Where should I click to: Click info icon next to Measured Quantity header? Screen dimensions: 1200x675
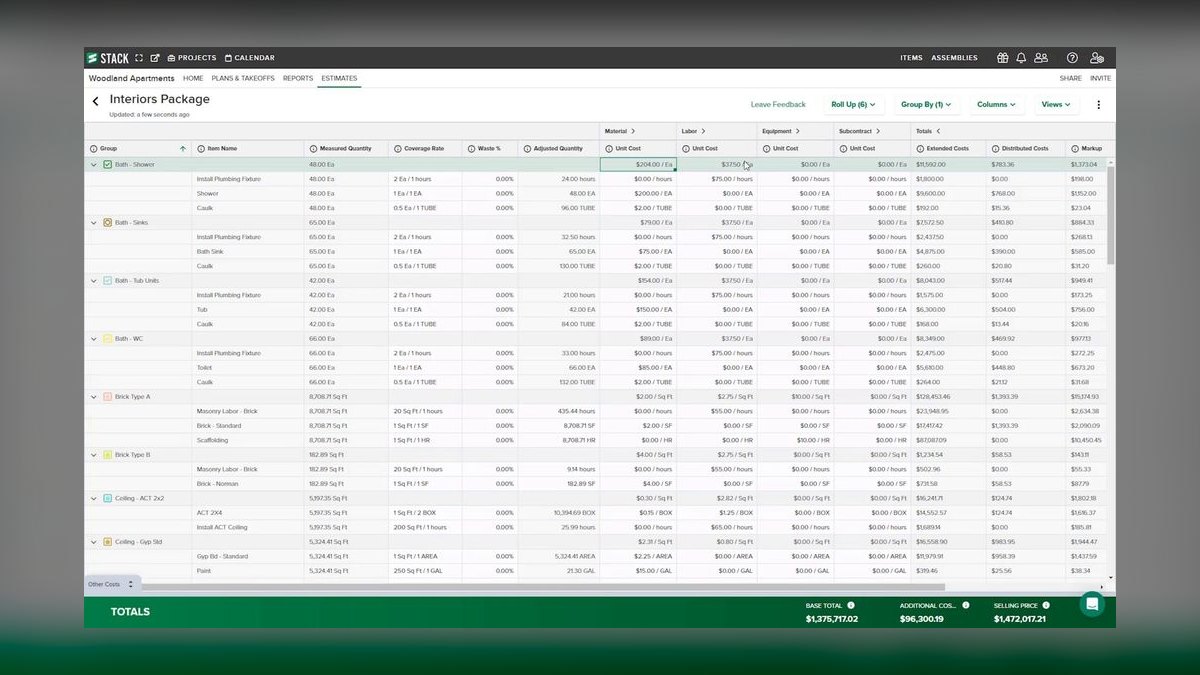[x=313, y=148]
